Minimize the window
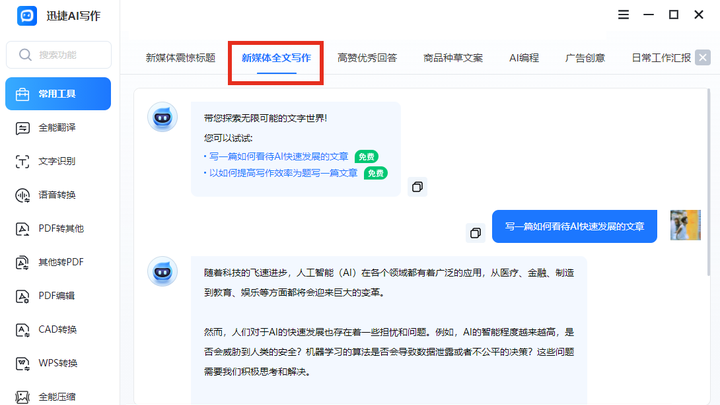720x405 pixels. tap(648, 15)
